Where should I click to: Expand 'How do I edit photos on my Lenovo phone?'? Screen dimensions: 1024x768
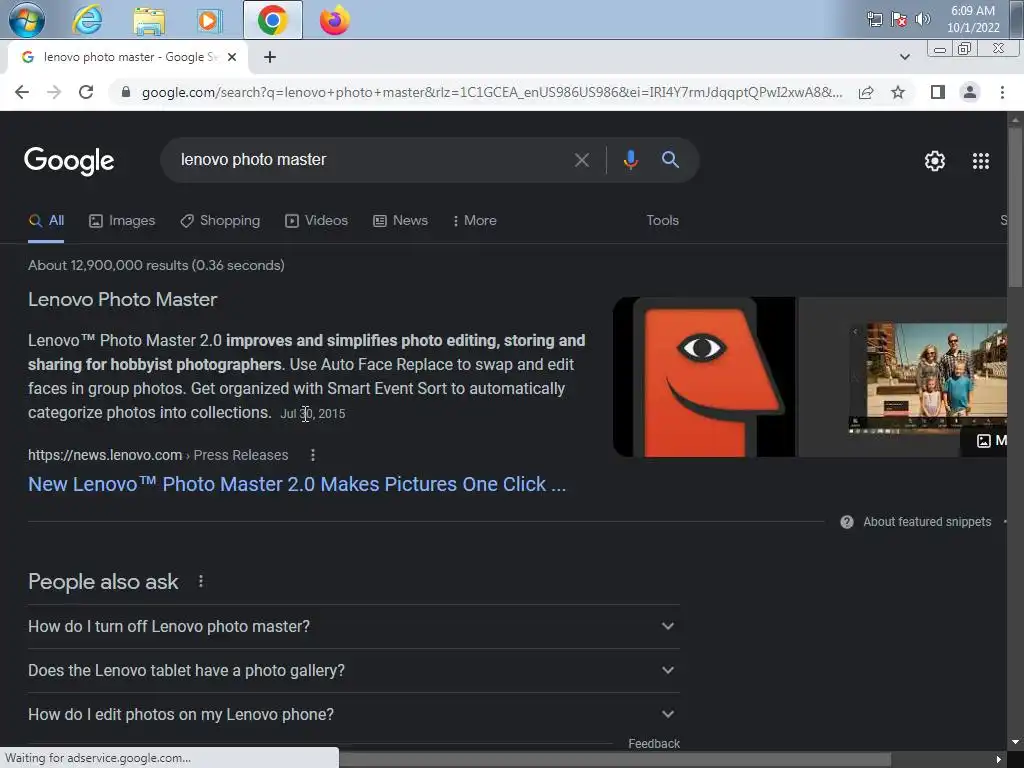click(353, 714)
